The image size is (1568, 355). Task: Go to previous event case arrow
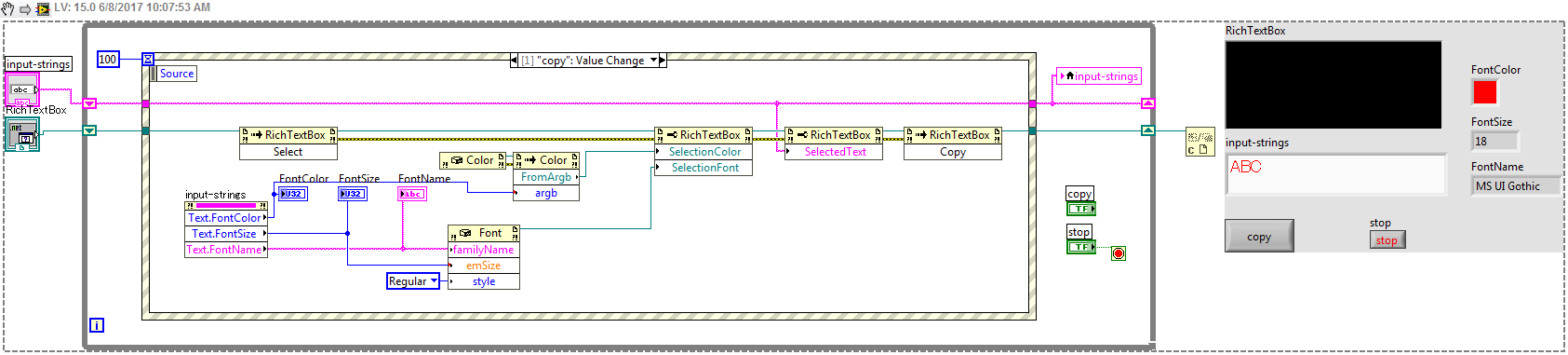515,60
